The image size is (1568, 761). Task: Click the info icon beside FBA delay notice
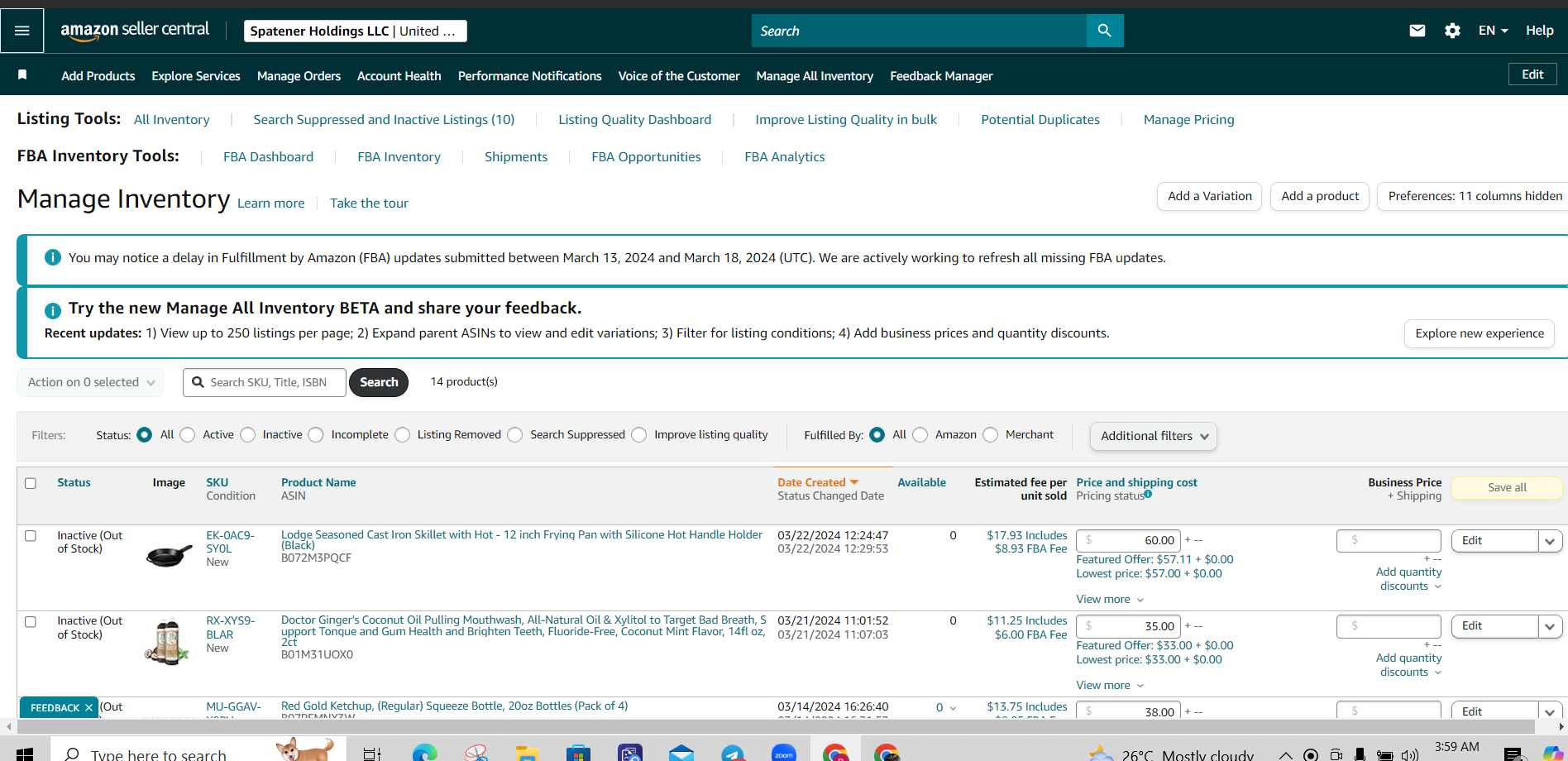click(x=53, y=257)
